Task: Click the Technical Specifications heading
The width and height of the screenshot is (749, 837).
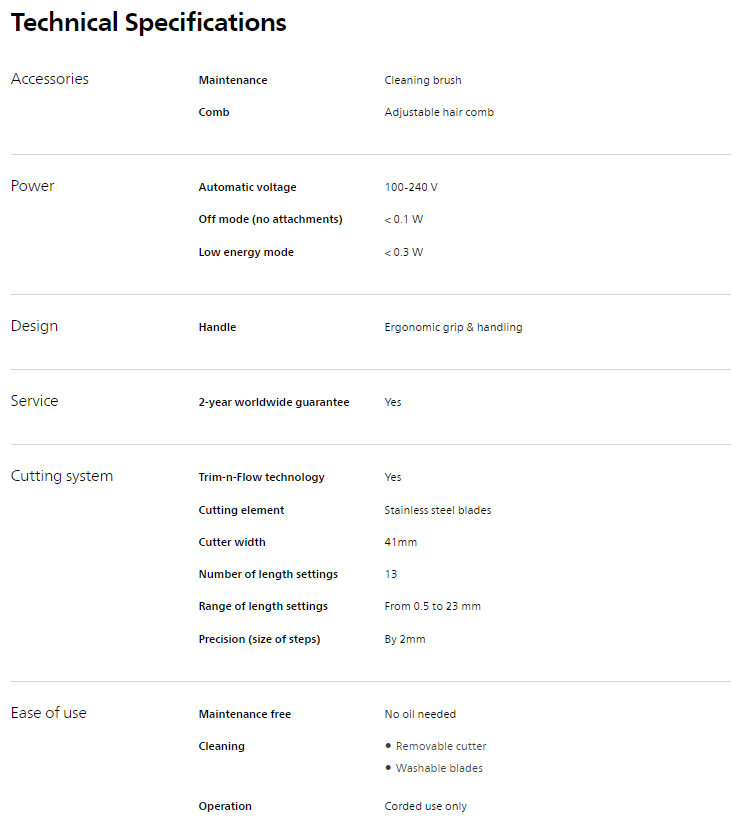Action: click(x=148, y=23)
